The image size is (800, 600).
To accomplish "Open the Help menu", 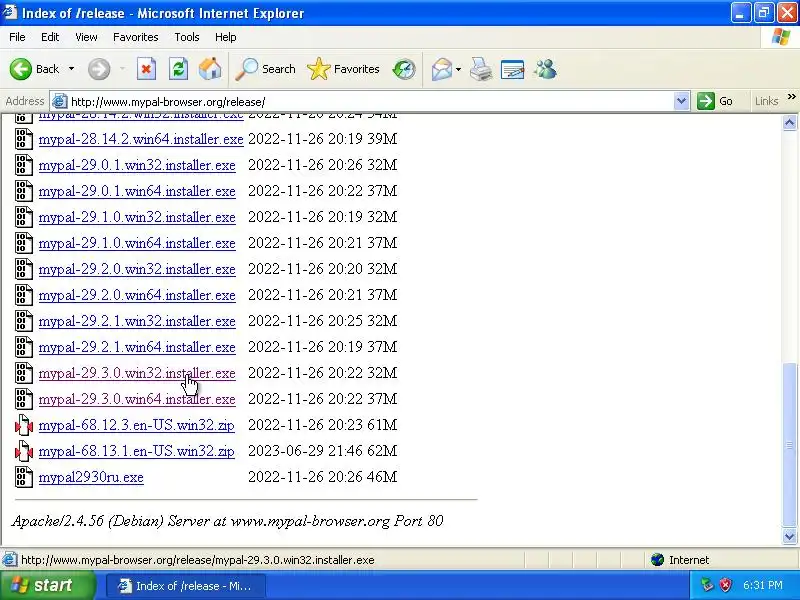I will (226, 37).
